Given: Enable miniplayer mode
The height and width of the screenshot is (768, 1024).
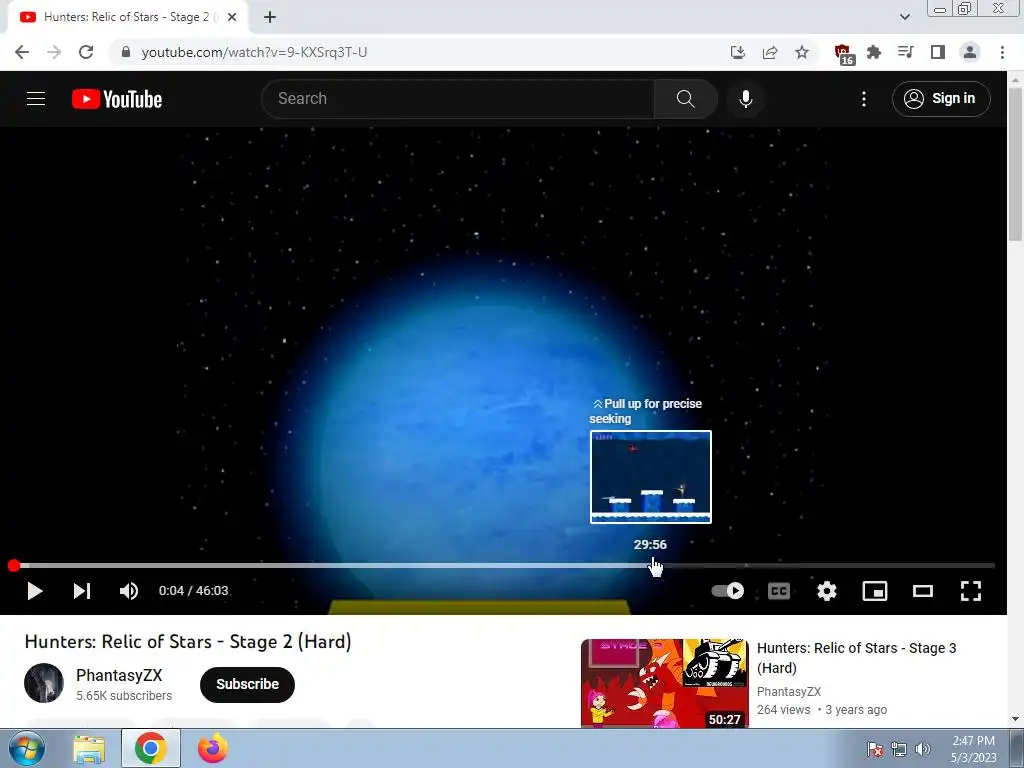Looking at the screenshot, I should pyautogui.click(x=874, y=591).
